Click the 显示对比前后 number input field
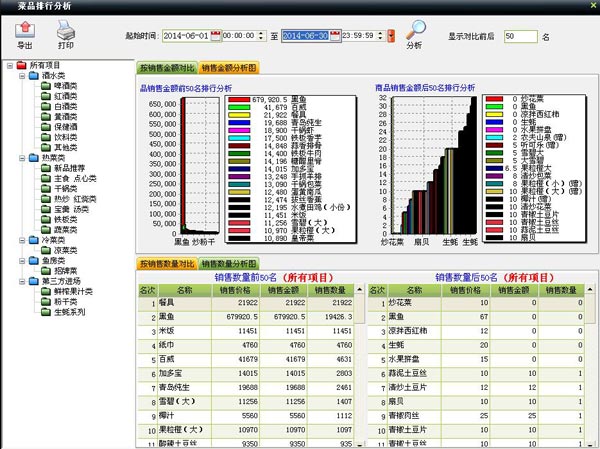The image size is (600, 449). pos(520,36)
